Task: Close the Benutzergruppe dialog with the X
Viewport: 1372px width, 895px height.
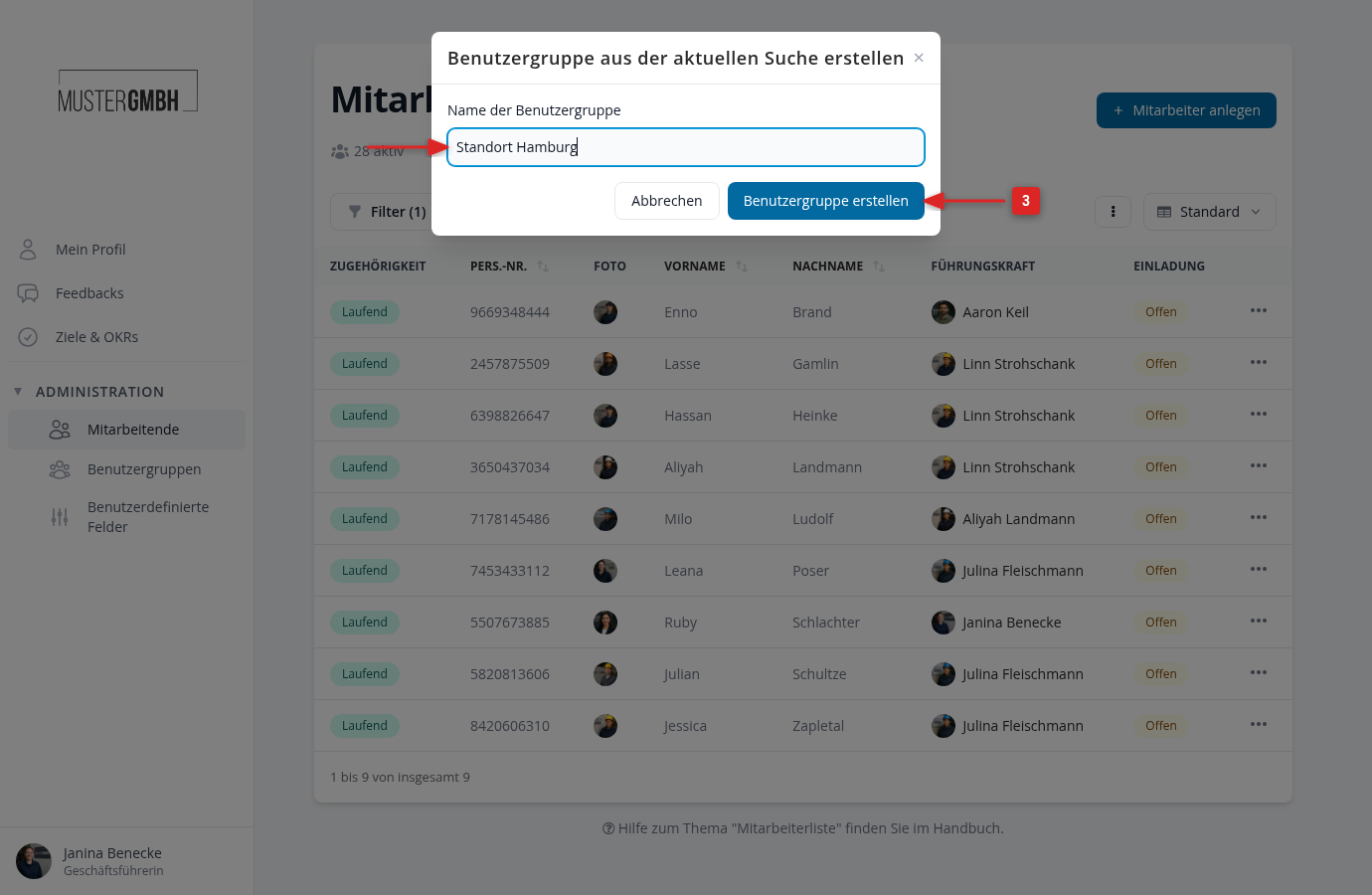Action: click(919, 58)
